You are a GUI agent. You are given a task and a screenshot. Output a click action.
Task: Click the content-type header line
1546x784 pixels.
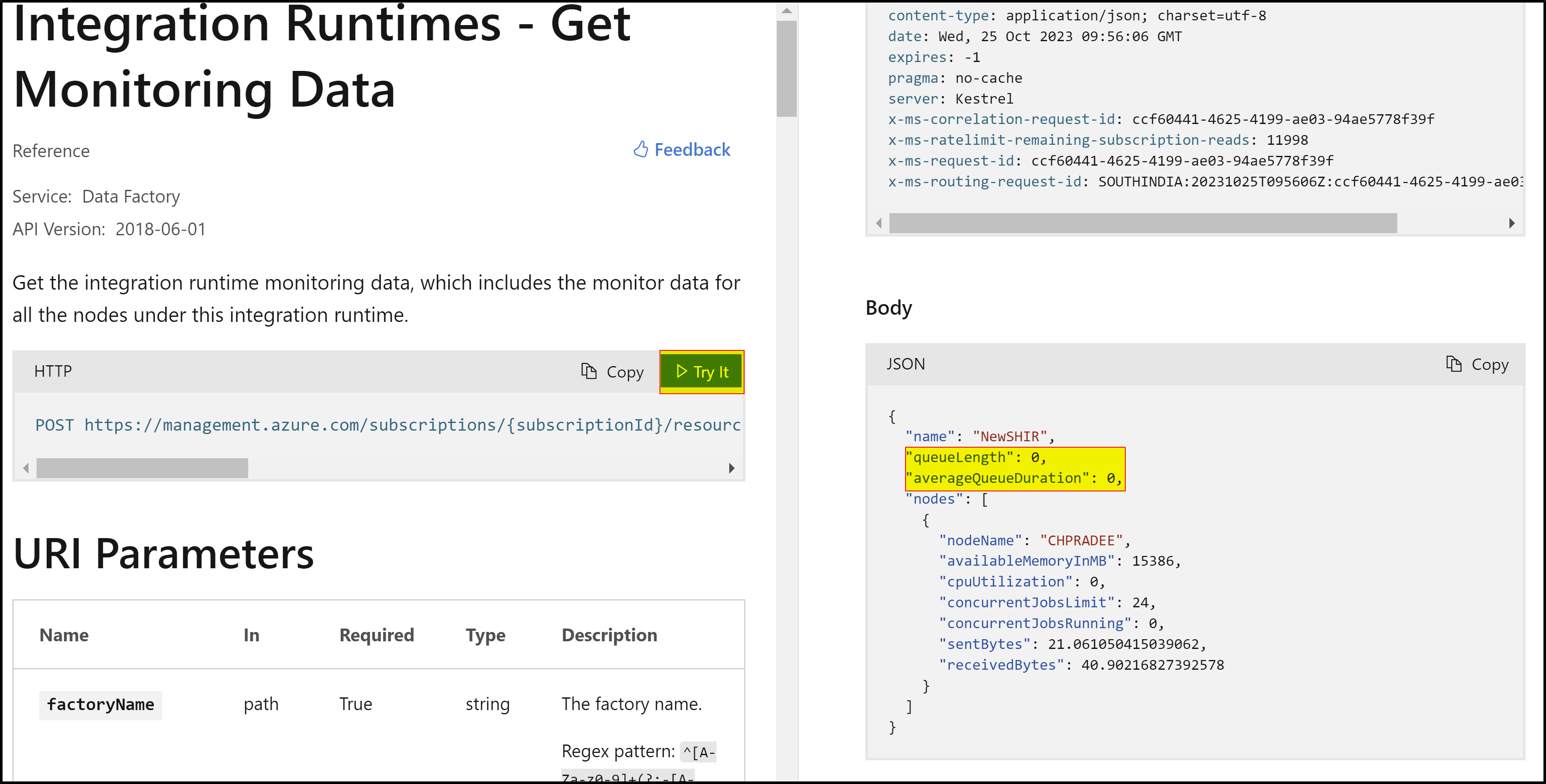(1077, 16)
